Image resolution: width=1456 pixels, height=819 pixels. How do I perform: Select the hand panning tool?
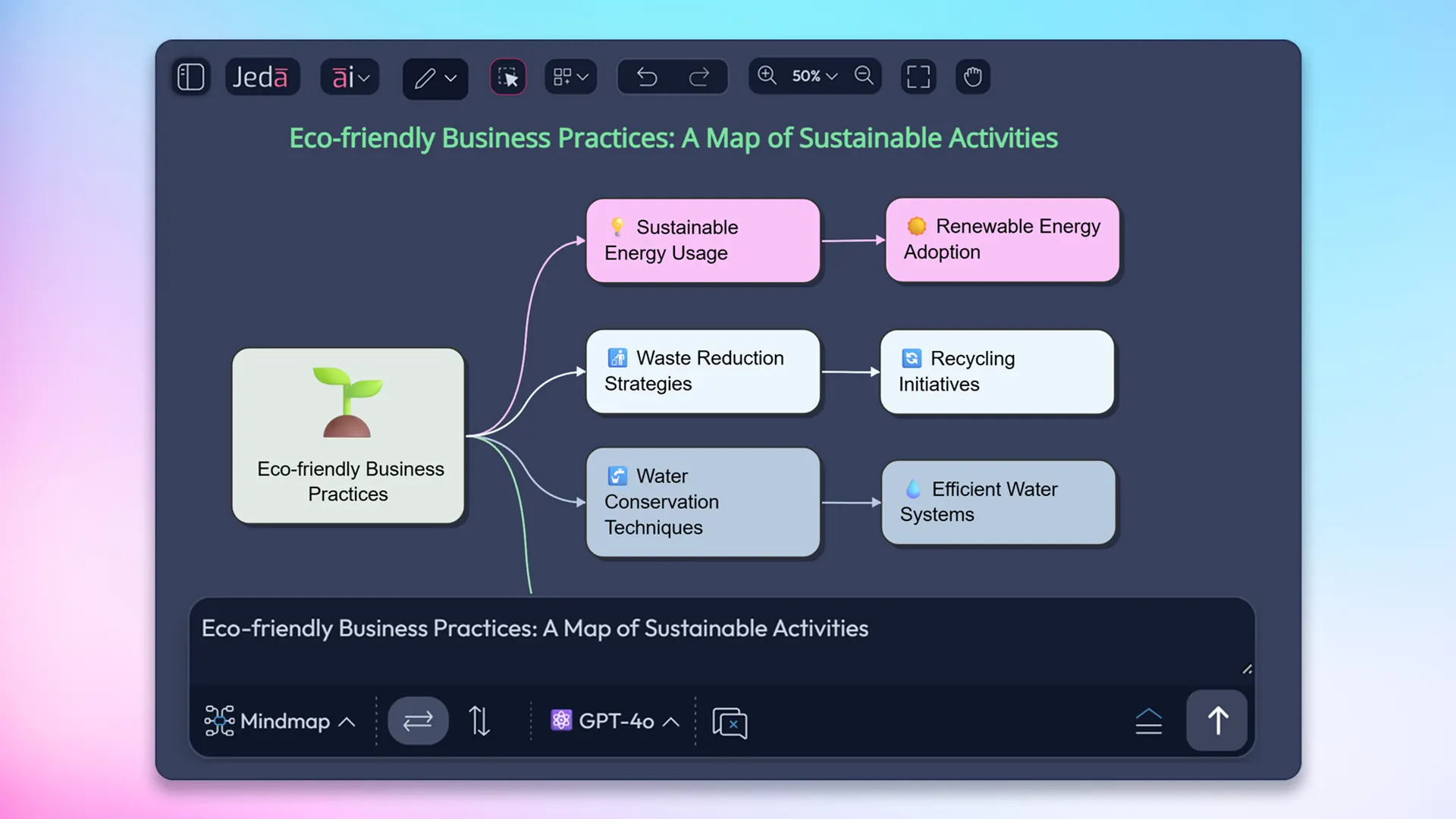973,76
